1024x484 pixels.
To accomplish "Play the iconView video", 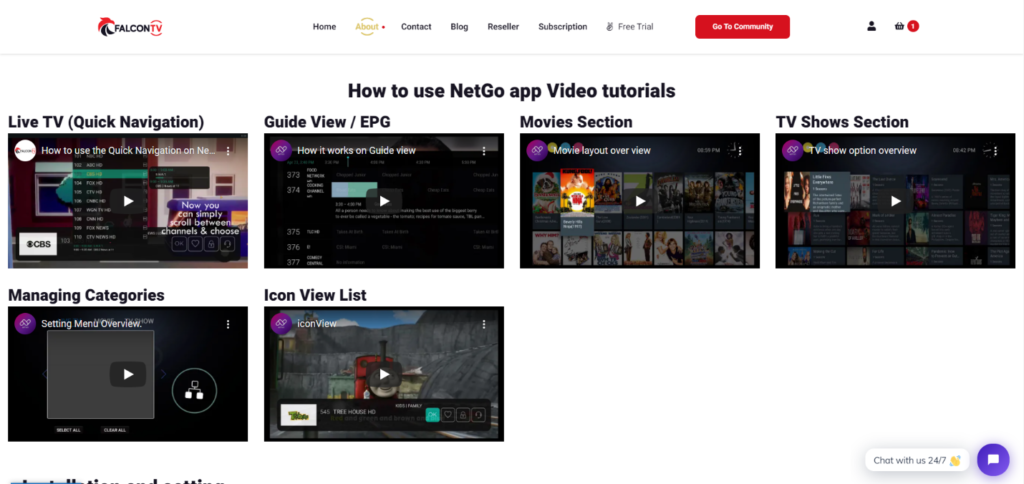I will click(384, 374).
